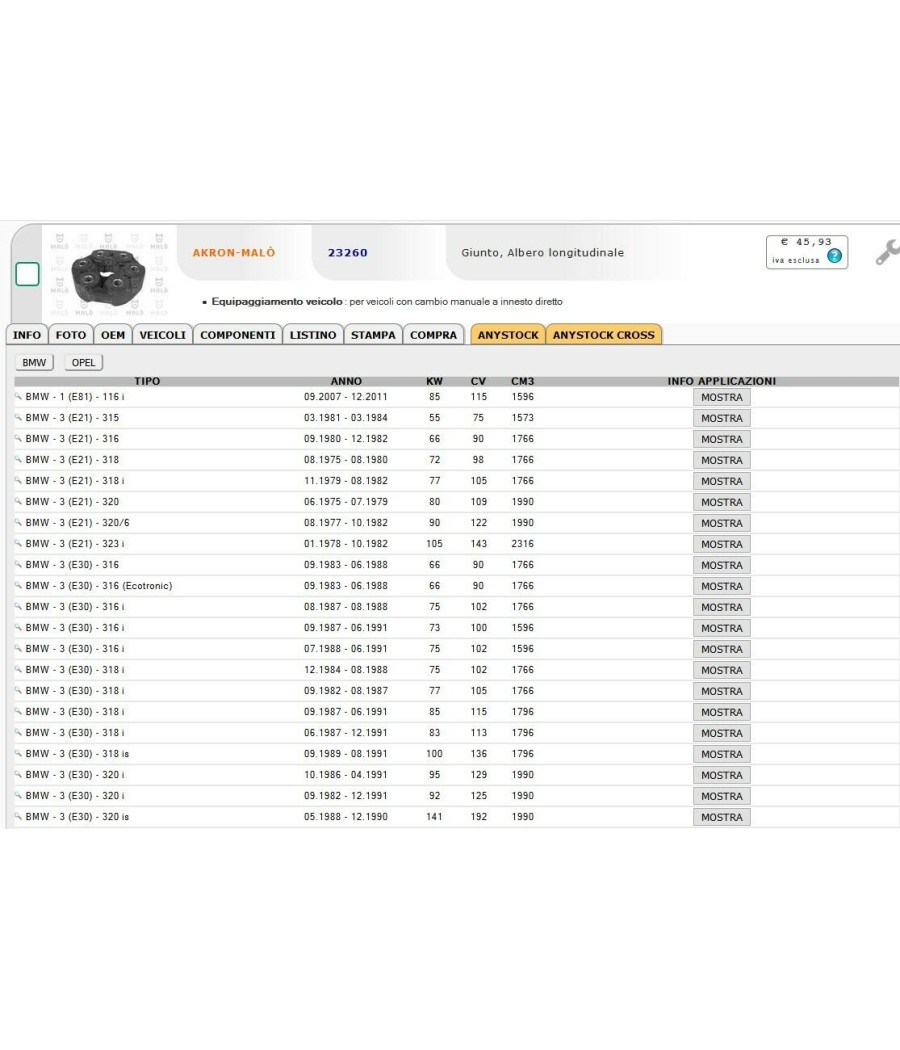Viewport: 900px width, 1050px height.
Task: Open the STAMPA tab
Action: click(373, 335)
